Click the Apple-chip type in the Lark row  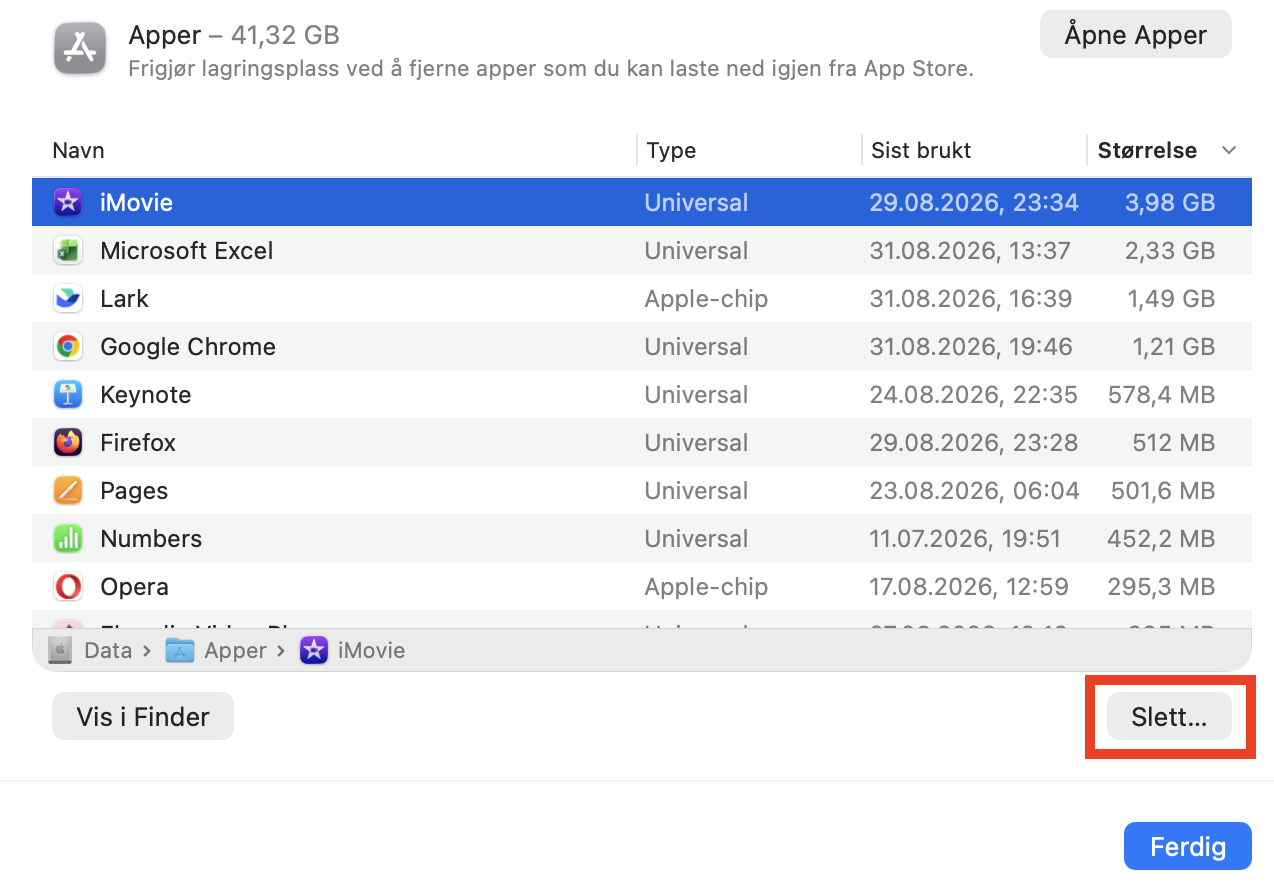pyautogui.click(x=706, y=299)
